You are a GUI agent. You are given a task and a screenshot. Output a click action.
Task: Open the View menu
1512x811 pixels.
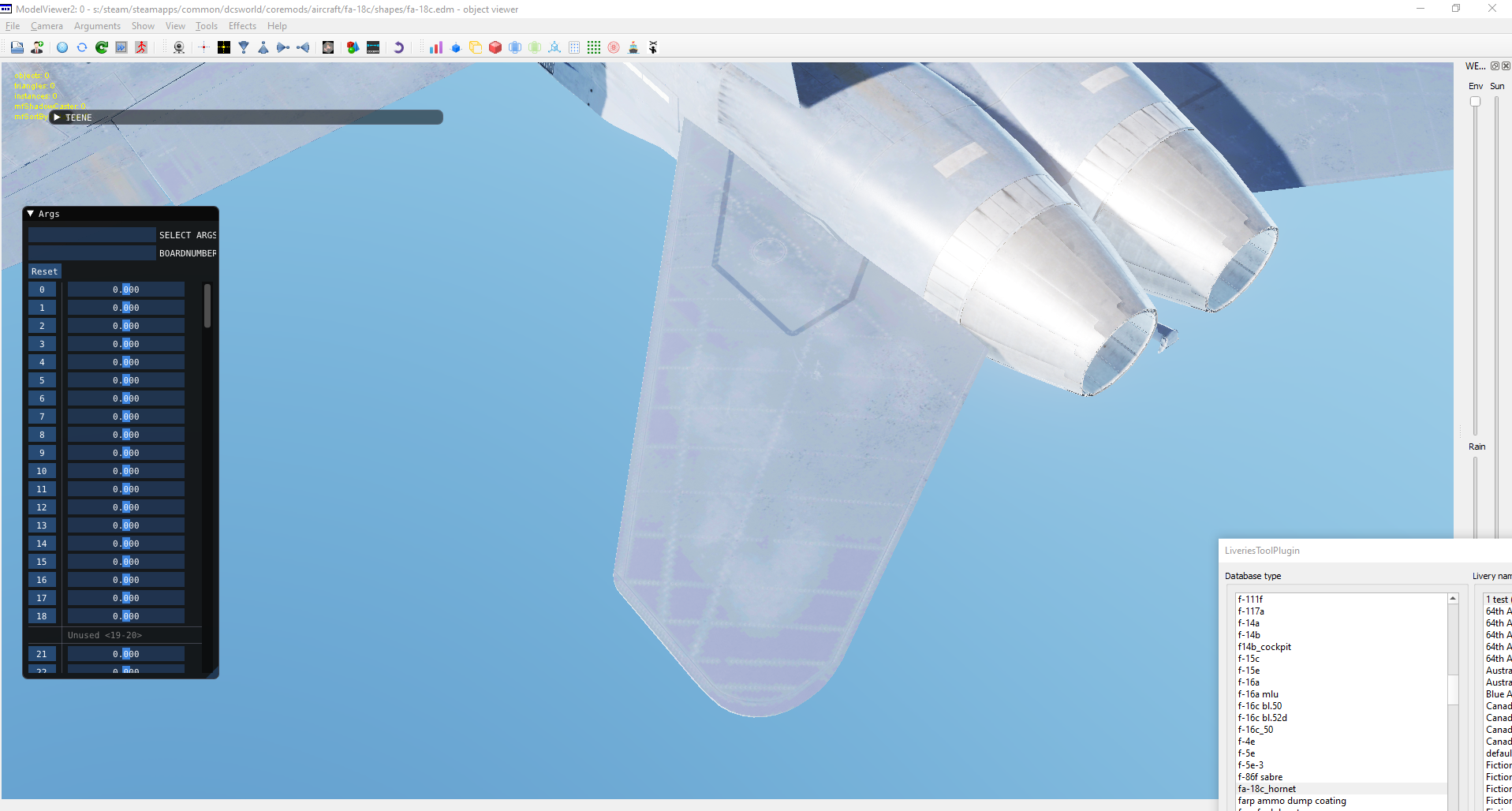point(175,26)
